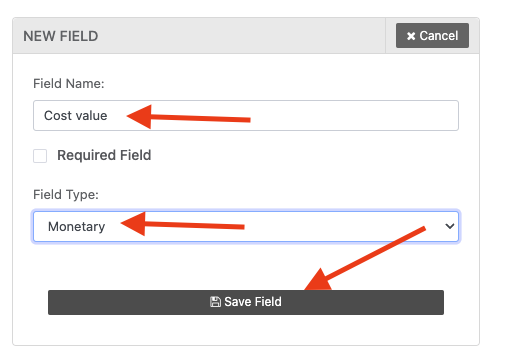The height and width of the screenshot is (363, 518).
Task: Save the field with the Save Field button
Action: tap(246, 302)
